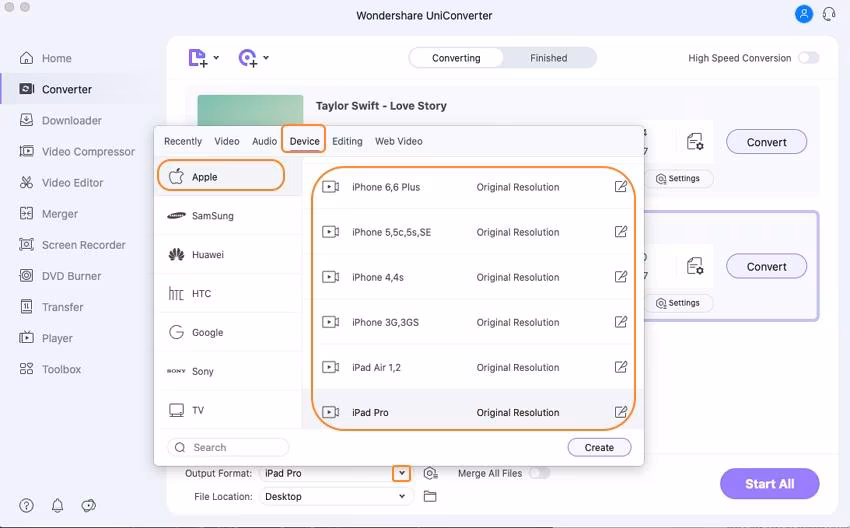The image size is (850, 528).
Task: Edit the iPhone 4,4s preset
Action: (x=621, y=277)
